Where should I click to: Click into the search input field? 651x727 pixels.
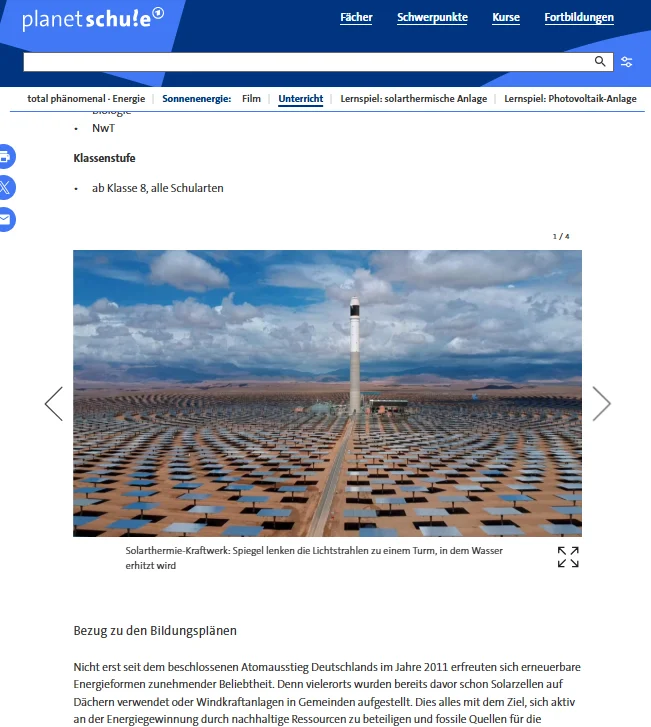(x=308, y=62)
